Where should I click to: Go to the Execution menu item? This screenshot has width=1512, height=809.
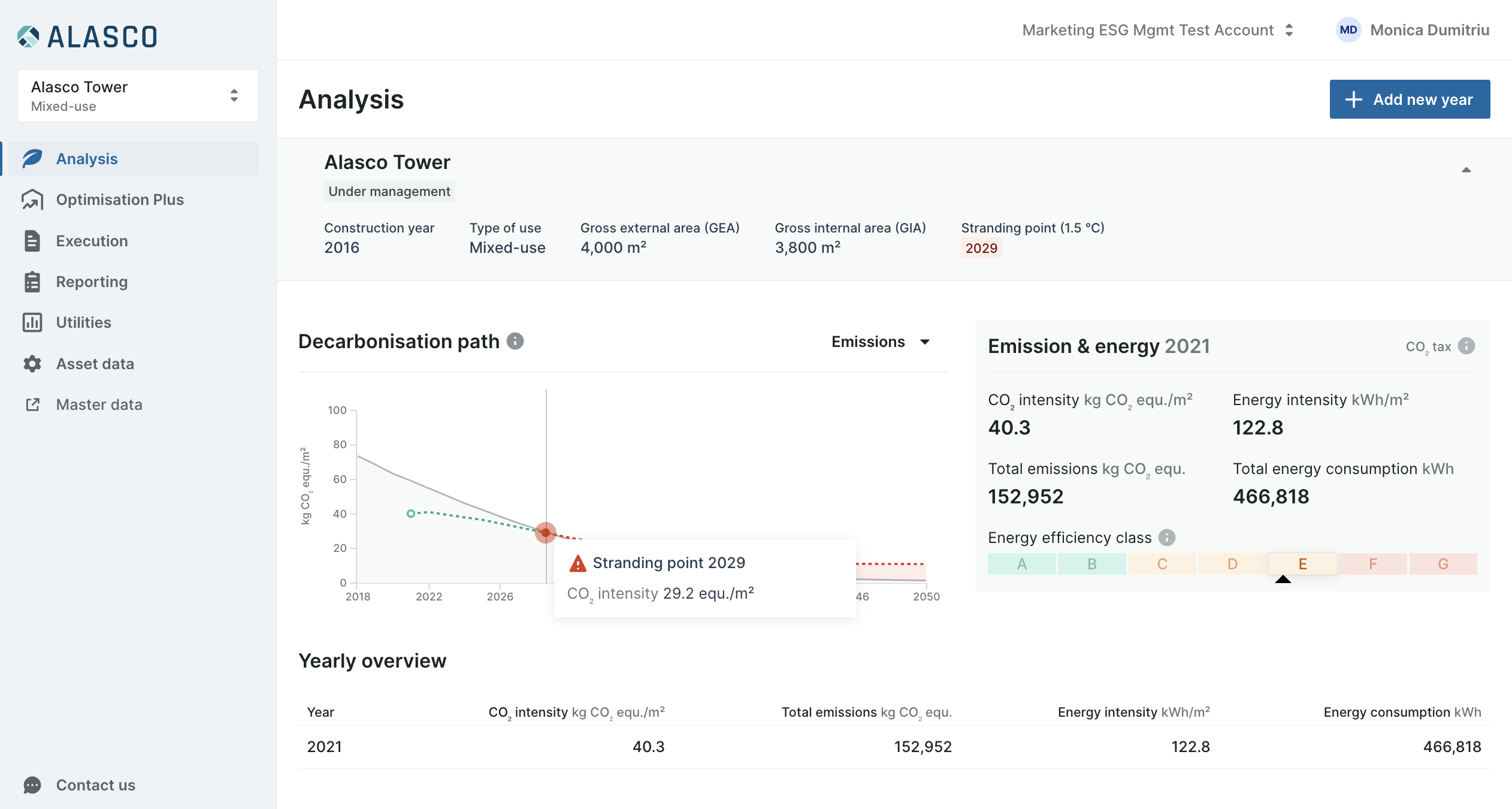tap(92, 241)
